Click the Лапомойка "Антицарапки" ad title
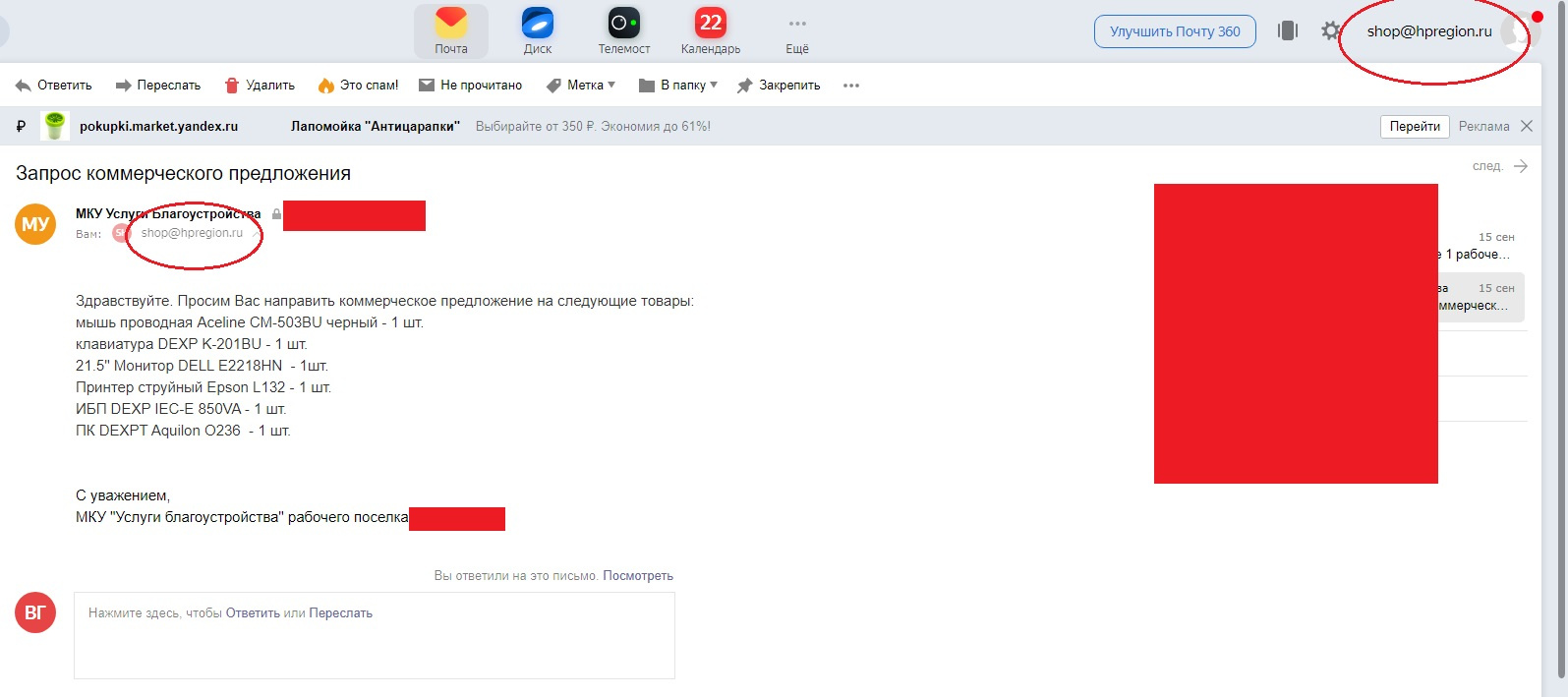Screen dimensions: 1568x697 tap(376, 126)
